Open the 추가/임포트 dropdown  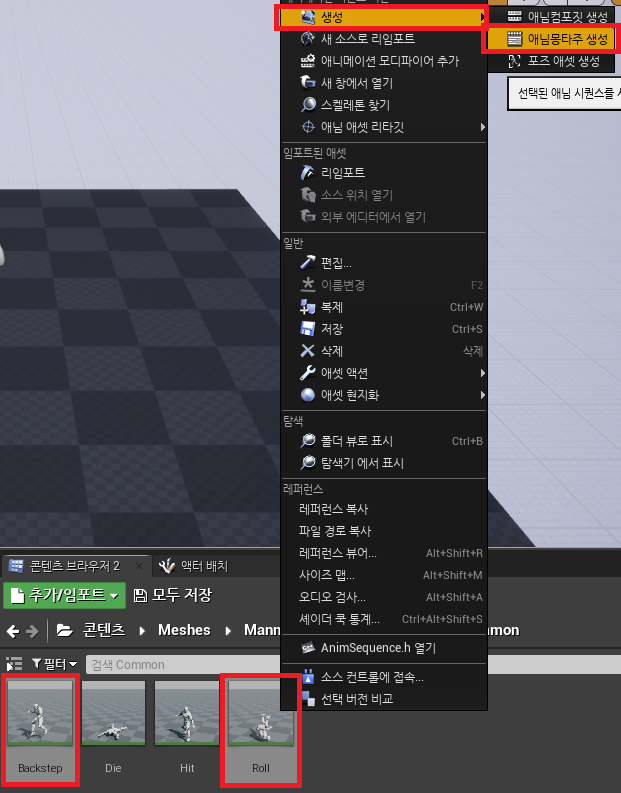[64, 595]
